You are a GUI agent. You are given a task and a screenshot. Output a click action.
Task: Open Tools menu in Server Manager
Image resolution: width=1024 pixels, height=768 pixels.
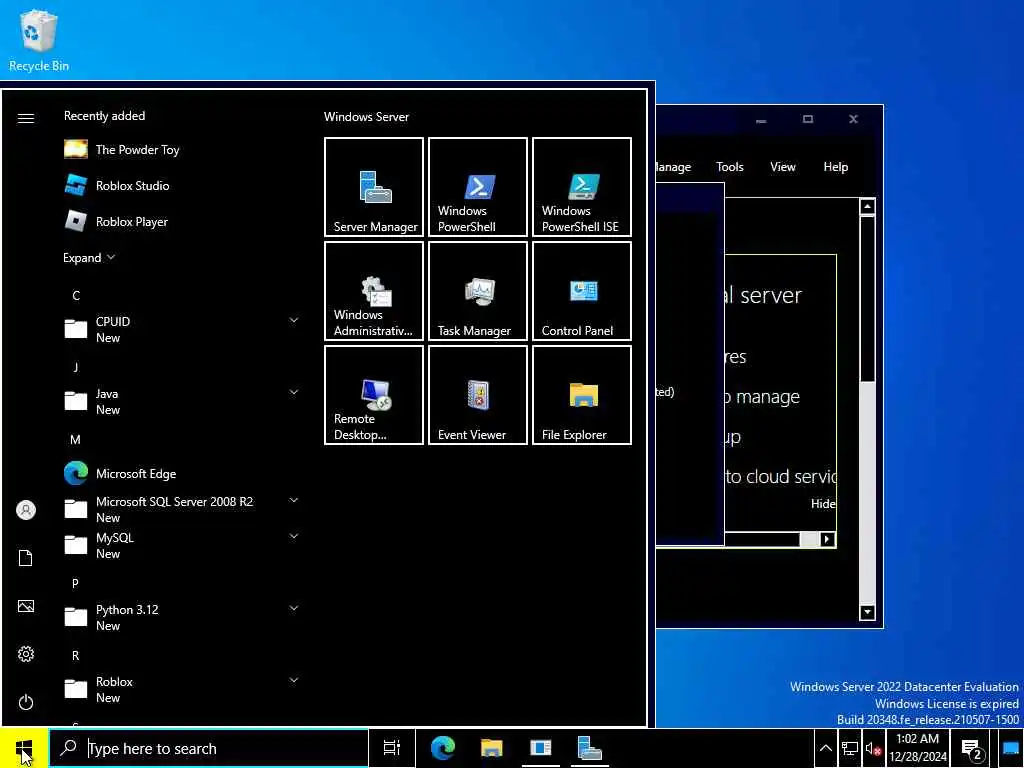coord(729,167)
